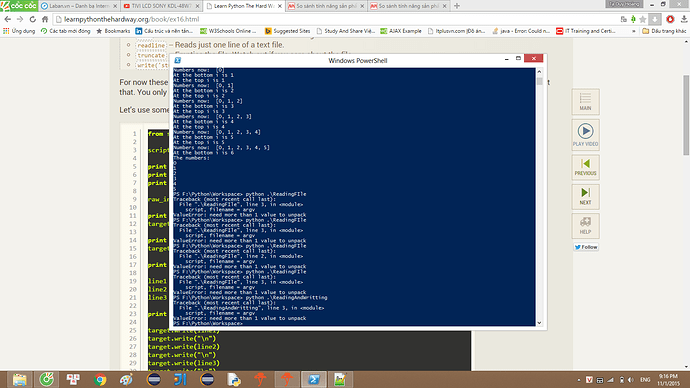Screen dimensions: 690x388
Task: Open the Python IDLE taskbar icon
Action: coord(233,379)
